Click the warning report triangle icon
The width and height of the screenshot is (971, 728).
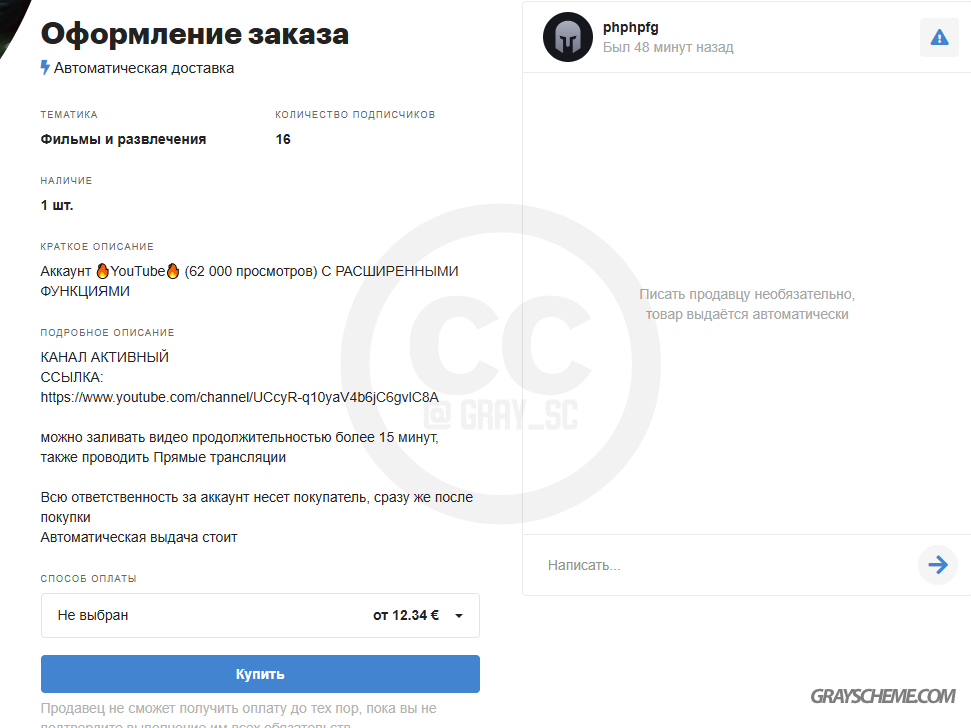pos(939,38)
